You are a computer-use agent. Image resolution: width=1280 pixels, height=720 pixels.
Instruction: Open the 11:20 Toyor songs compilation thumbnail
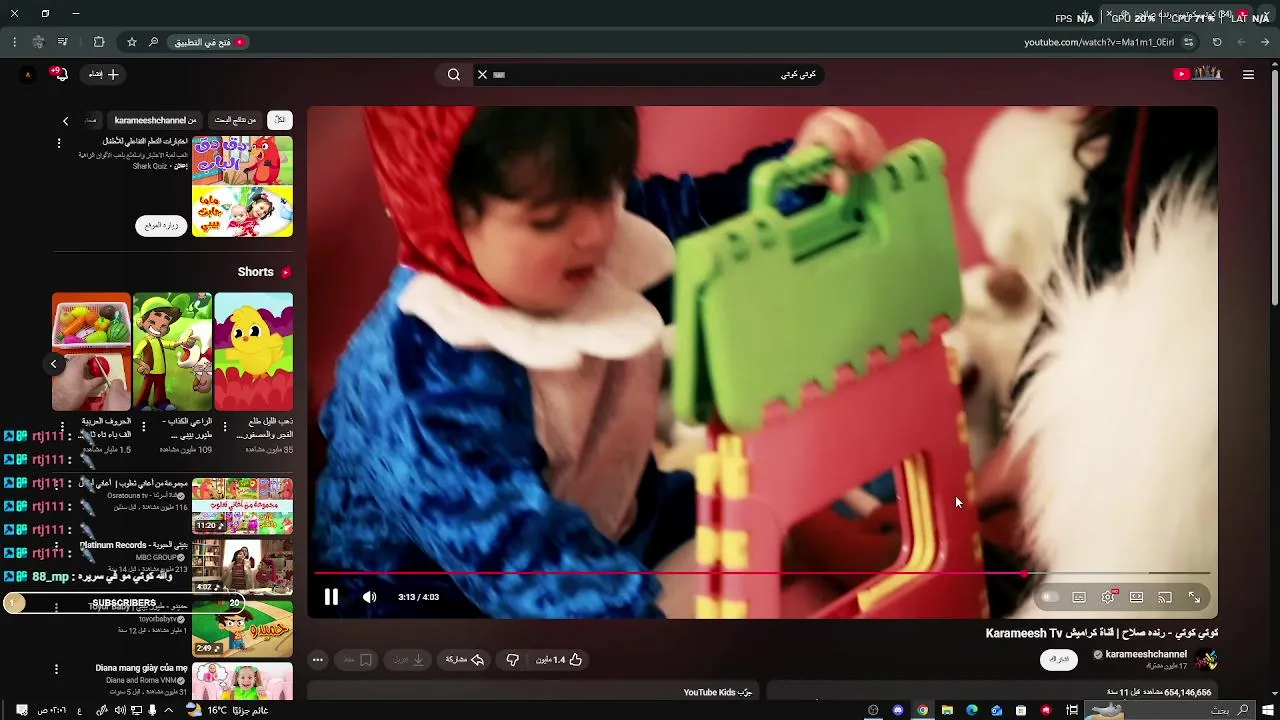pos(242,506)
